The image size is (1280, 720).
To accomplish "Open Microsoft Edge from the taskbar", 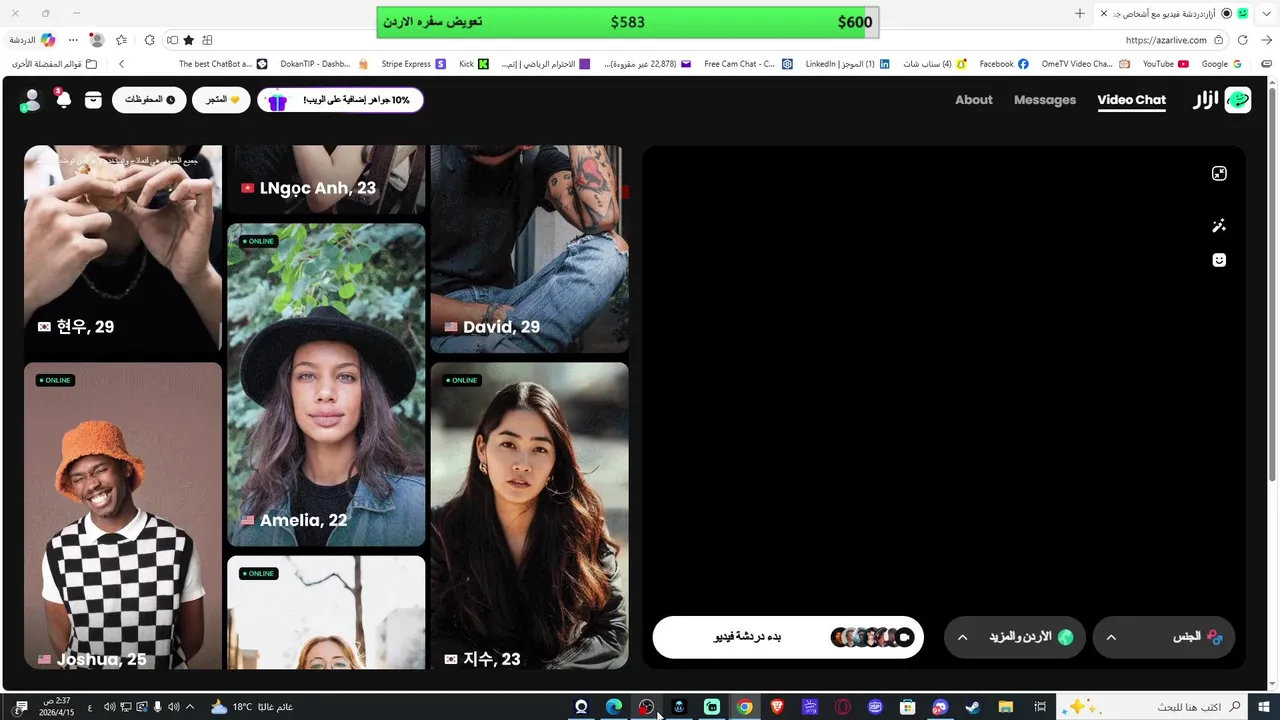I will [x=614, y=707].
